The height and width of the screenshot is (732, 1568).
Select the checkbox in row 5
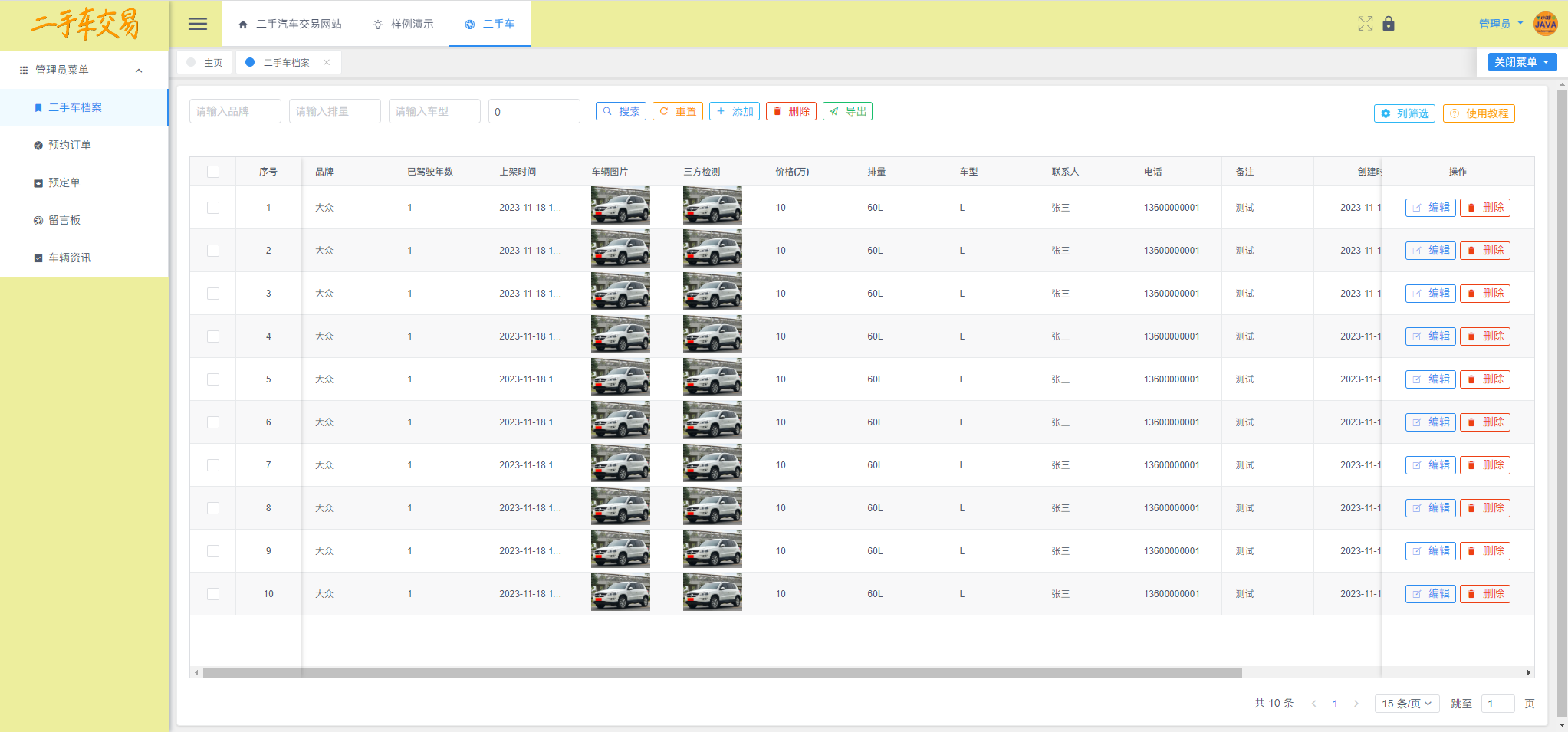(x=213, y=379)
